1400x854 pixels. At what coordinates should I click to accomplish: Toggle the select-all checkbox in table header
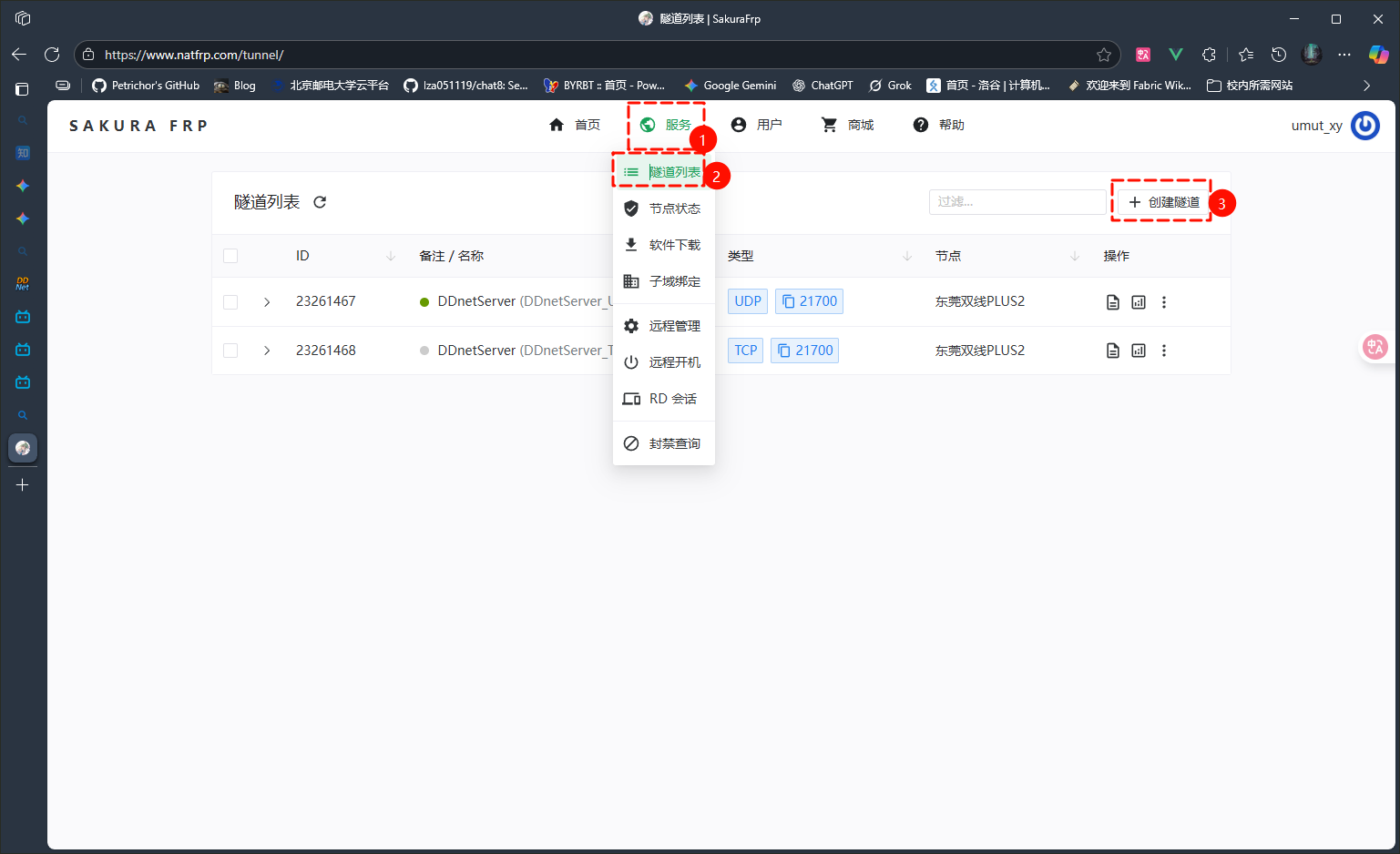pos(230,256)
